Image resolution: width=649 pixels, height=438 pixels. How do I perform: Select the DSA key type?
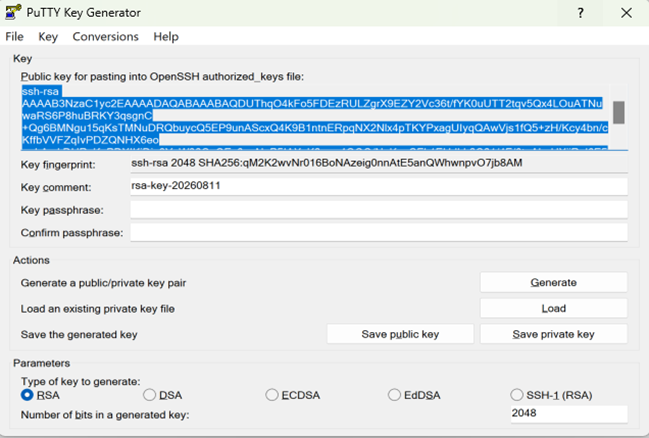click(163, 395)
